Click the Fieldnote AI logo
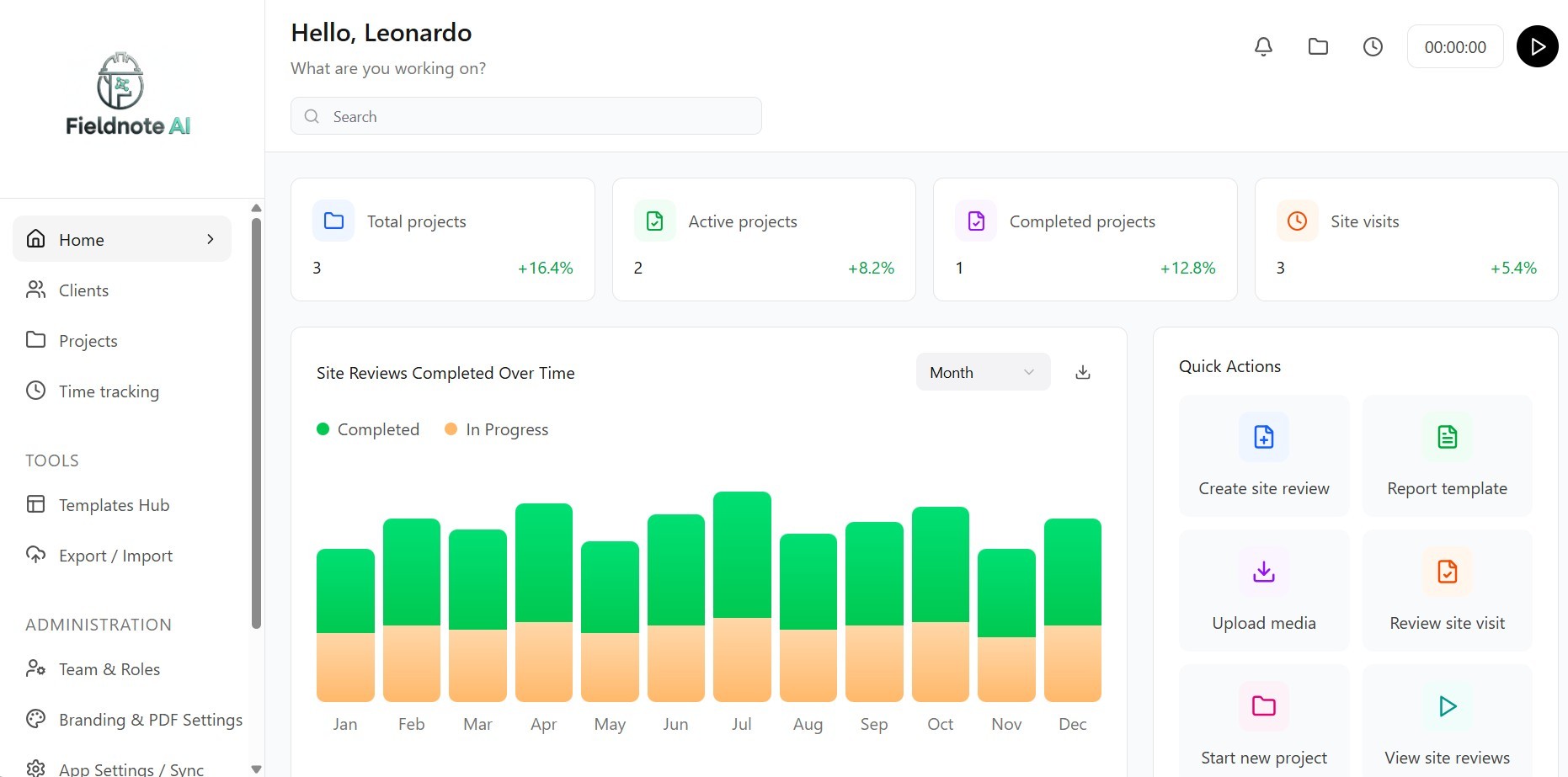This screenshot has height=777, width=1568. click(x=127, y=93)
